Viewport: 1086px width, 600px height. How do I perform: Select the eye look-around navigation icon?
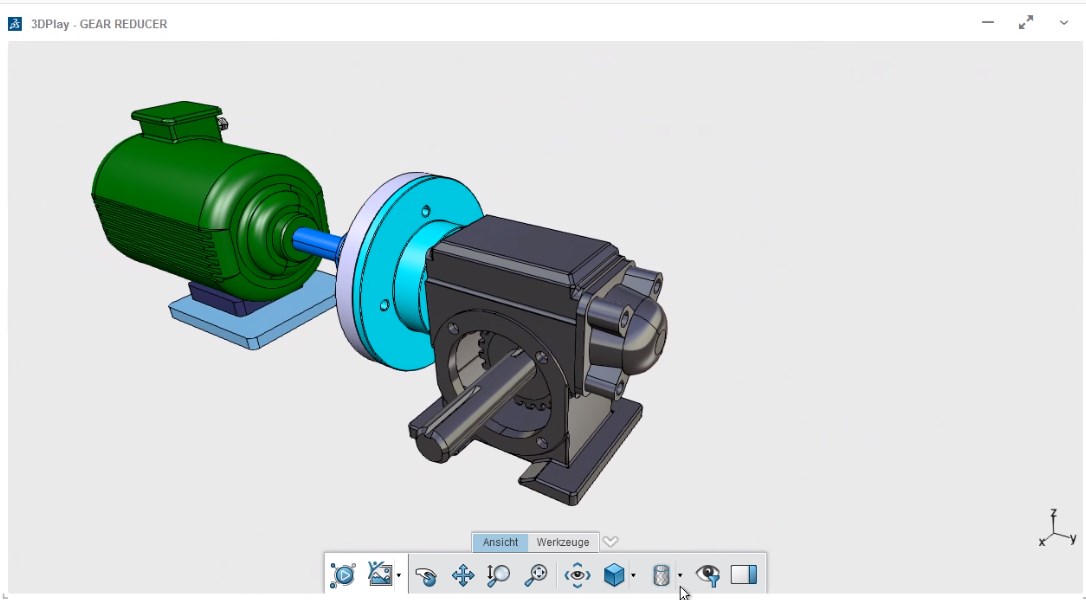point(577,574)
